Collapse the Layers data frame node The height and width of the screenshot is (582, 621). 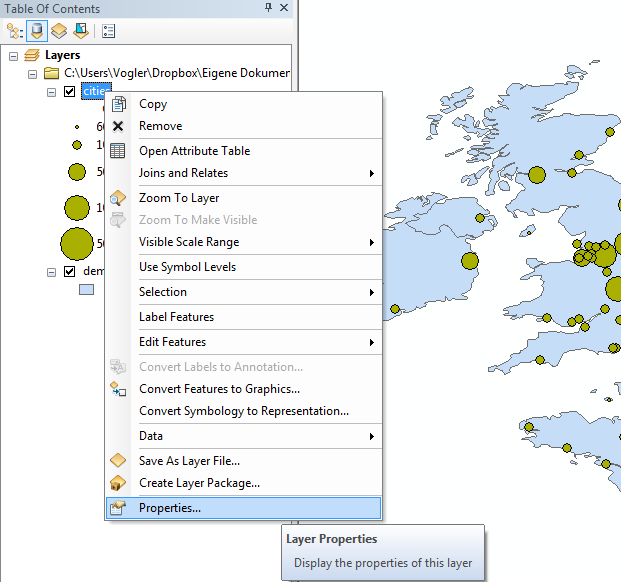(13, 56)
